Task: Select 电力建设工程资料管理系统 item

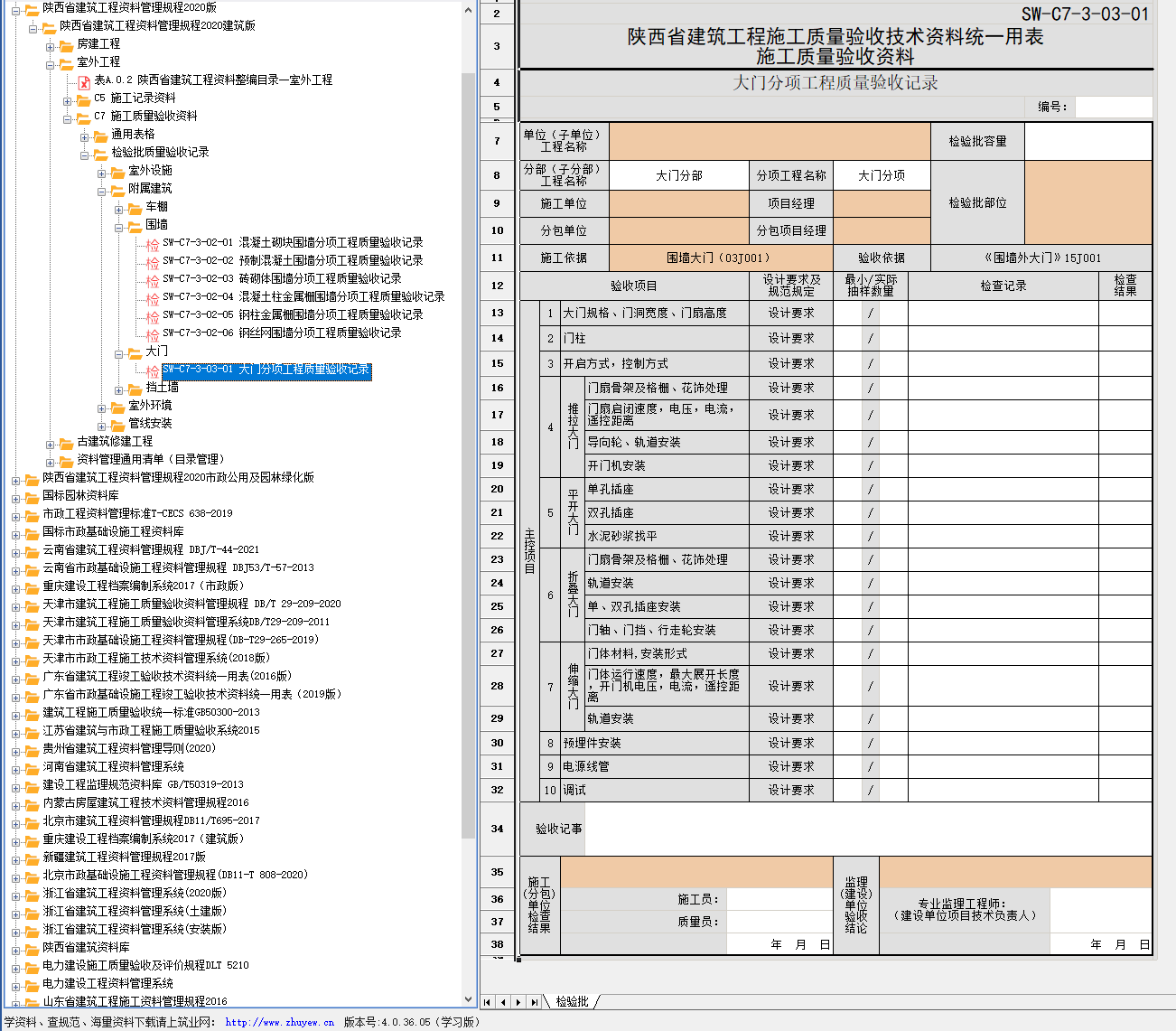Action: tap(107, 983)
